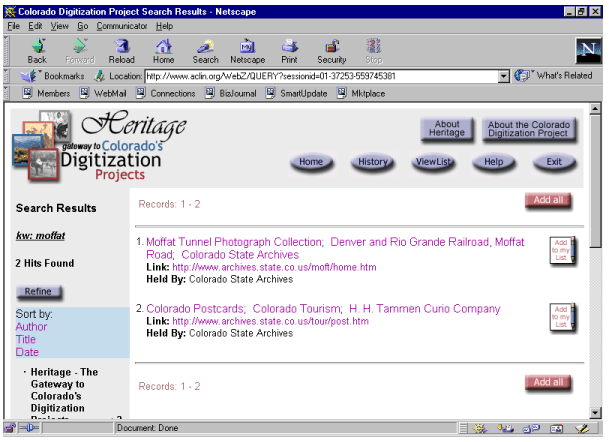The height and width of the screenshot is (442, 609).
Task: Open the Members personal toolbar bookmark
Action: point(47,93)
